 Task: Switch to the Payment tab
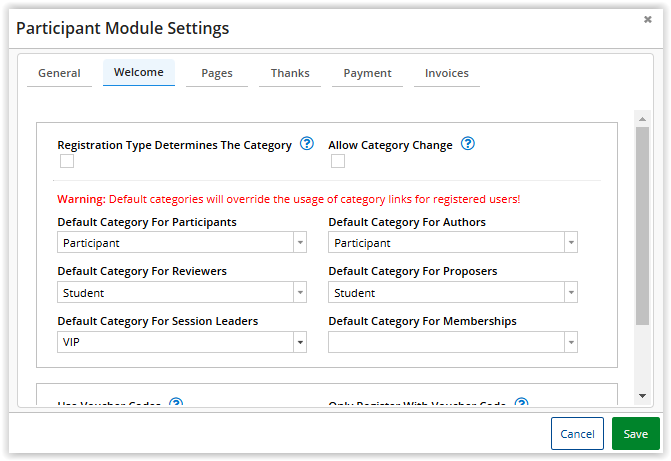(367, 73)
